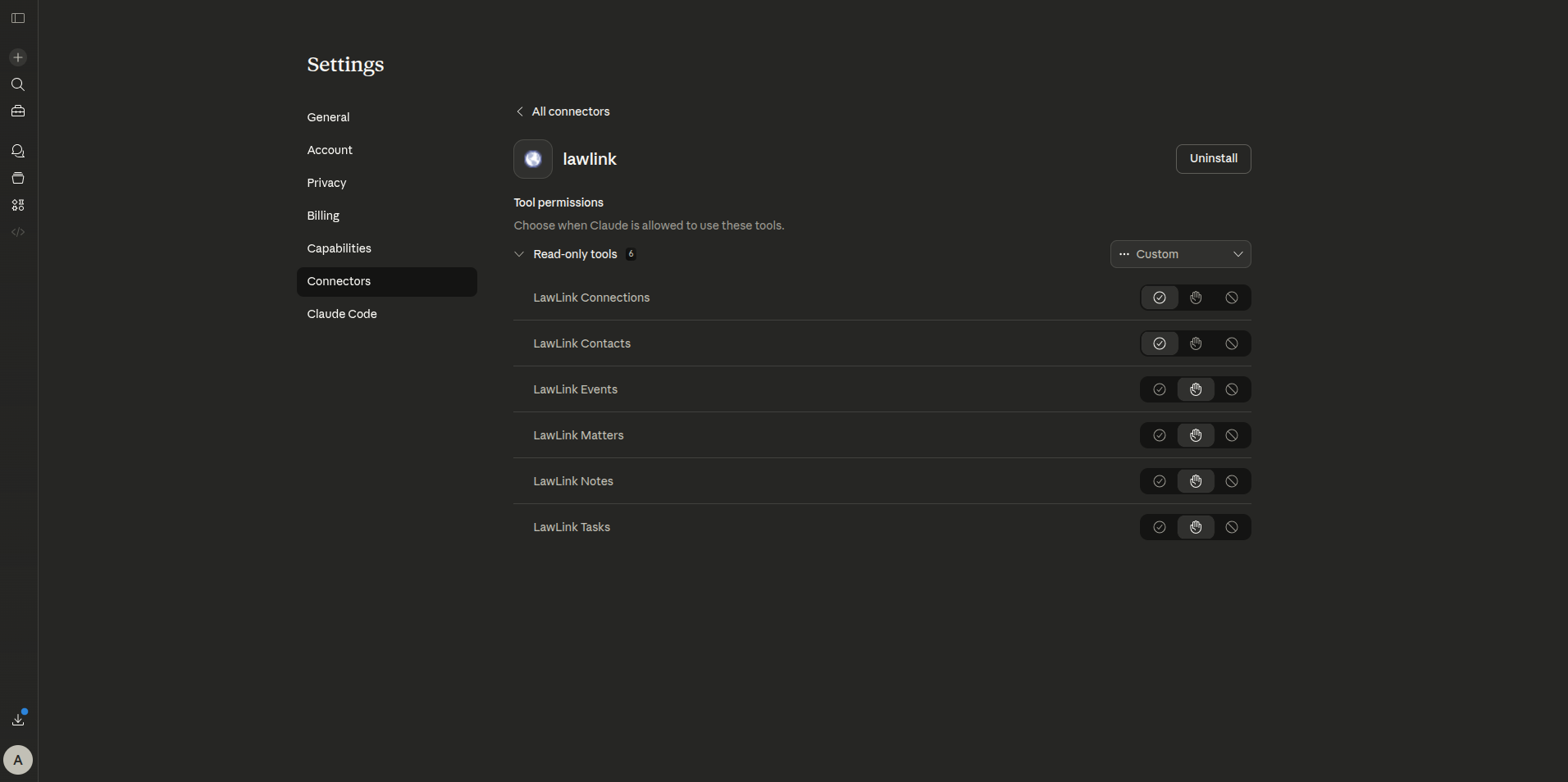
Task: Set LawLink Notes to always allow
Action: click(x=1160, y=481)
